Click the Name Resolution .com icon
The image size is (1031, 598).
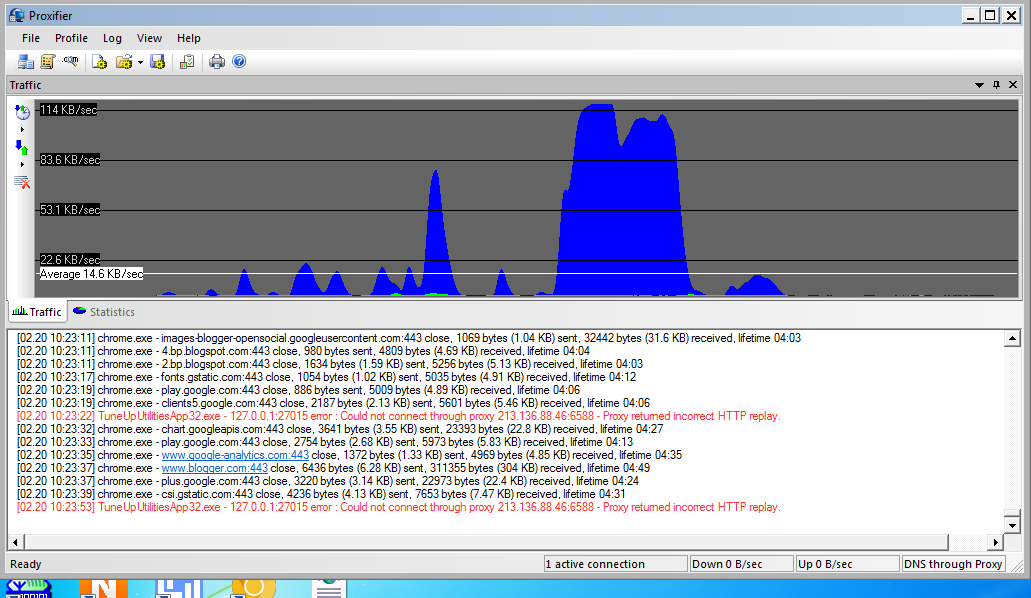point(70,61)
